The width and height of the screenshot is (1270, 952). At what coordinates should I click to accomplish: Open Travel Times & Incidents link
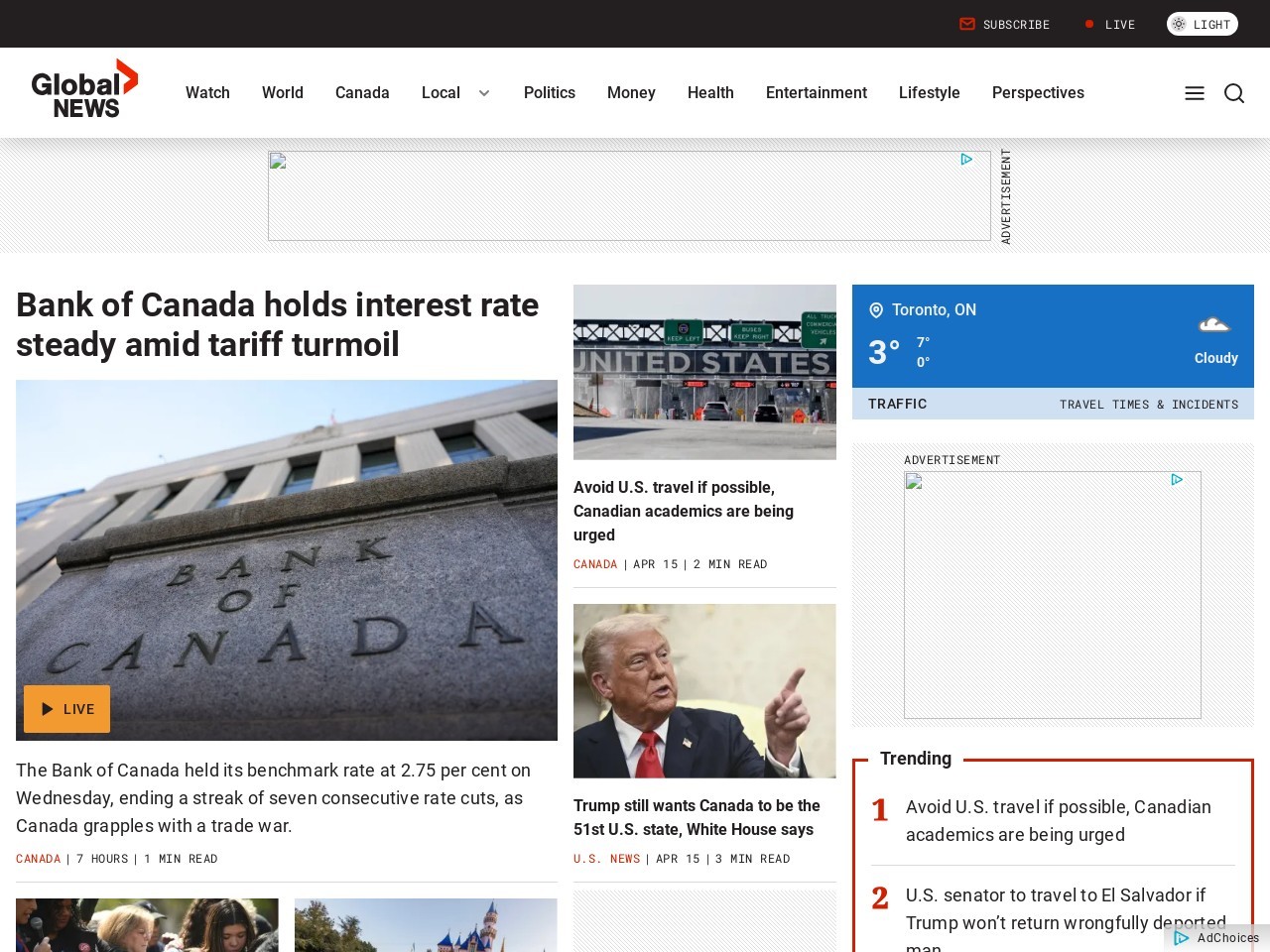coord(1148,405)
